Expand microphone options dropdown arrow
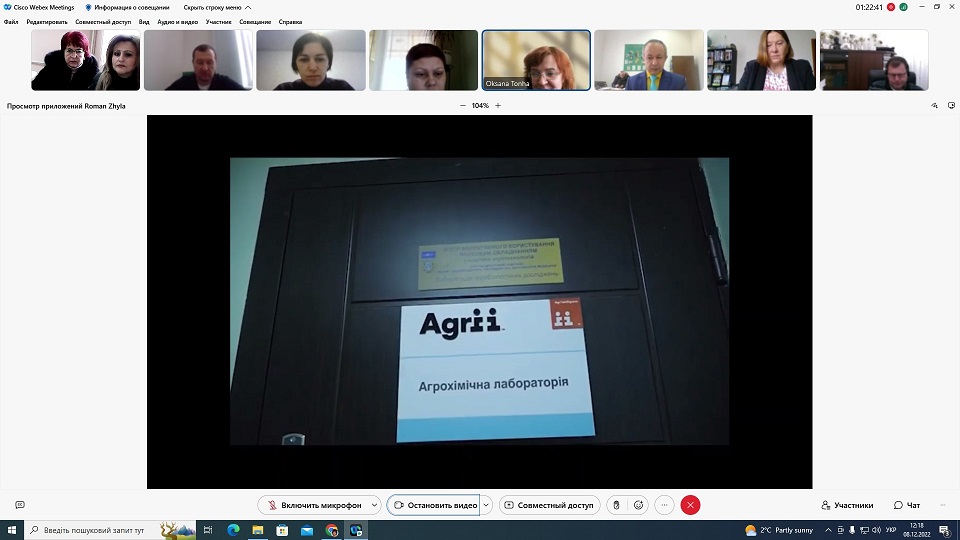 click(374, 505)
